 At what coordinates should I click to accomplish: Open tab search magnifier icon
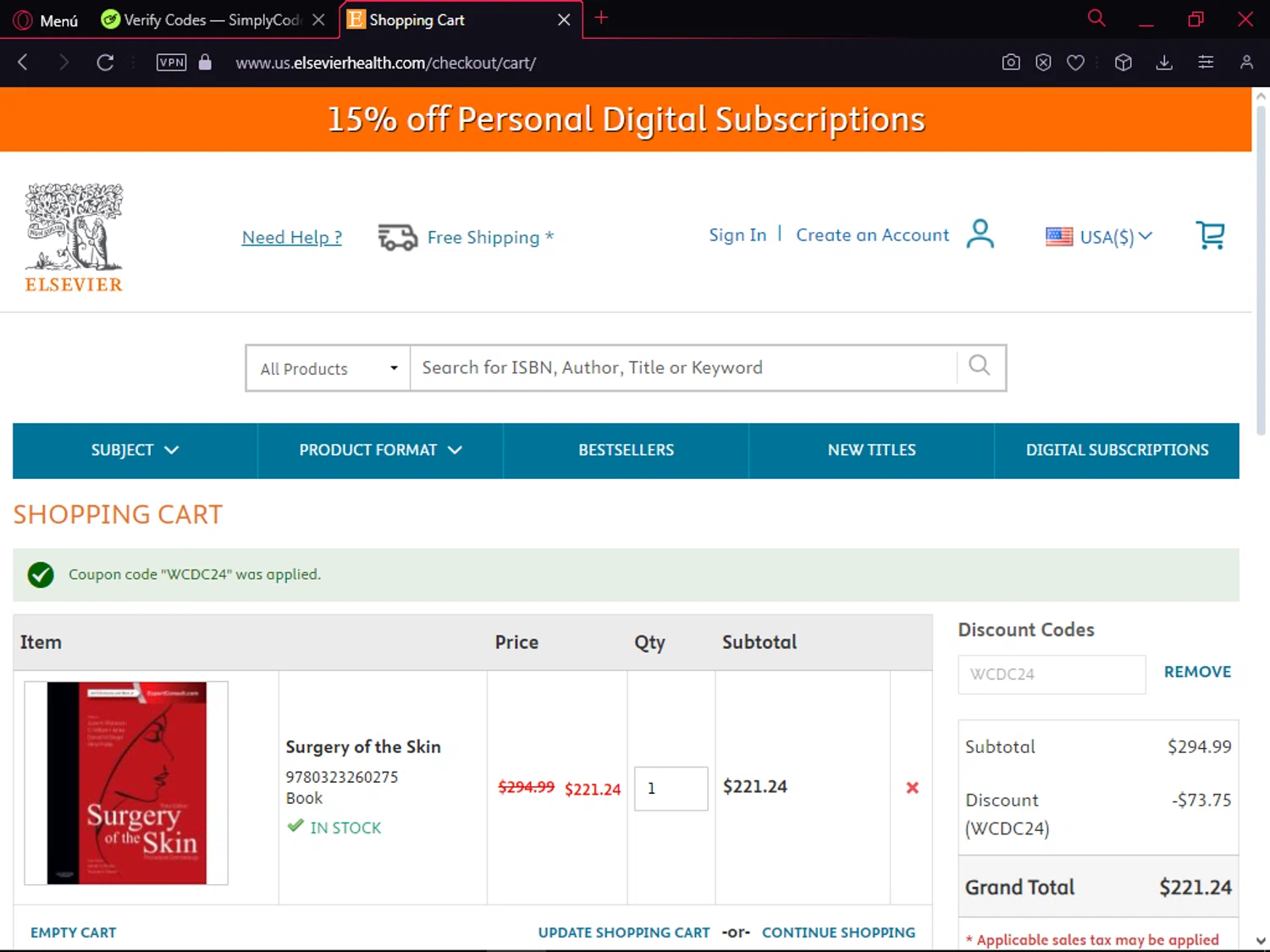point(1096,18)
